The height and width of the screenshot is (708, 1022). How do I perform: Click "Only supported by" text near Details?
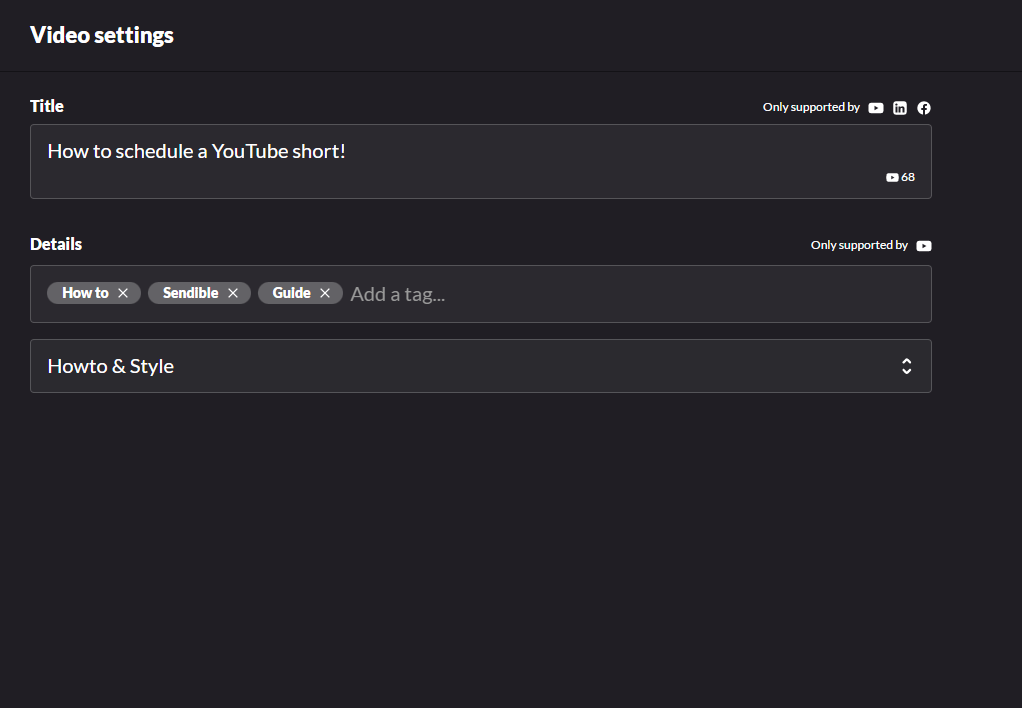pyautogui.click(x=859, y=245)
